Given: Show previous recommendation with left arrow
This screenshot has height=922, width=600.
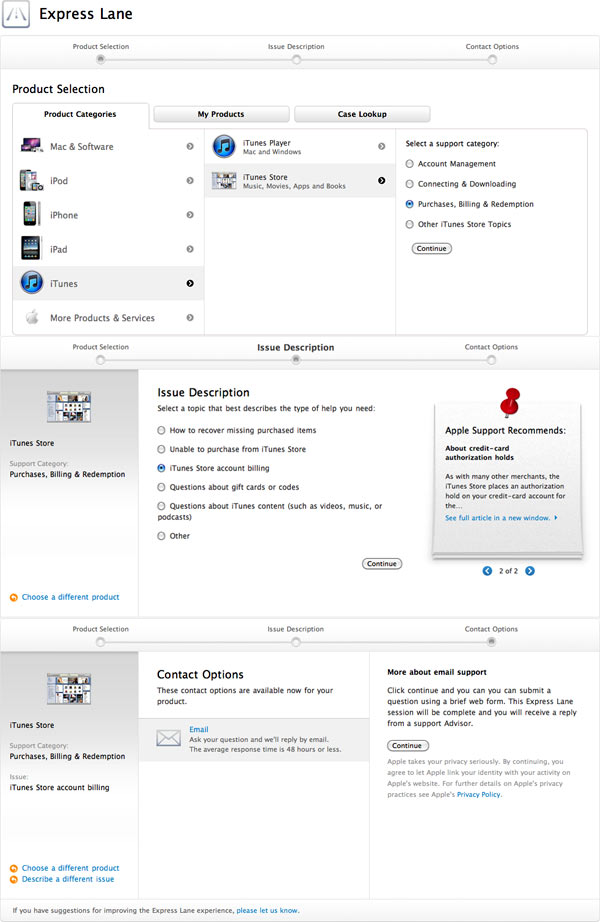Looking at the screenshot, I should point(487,571).
